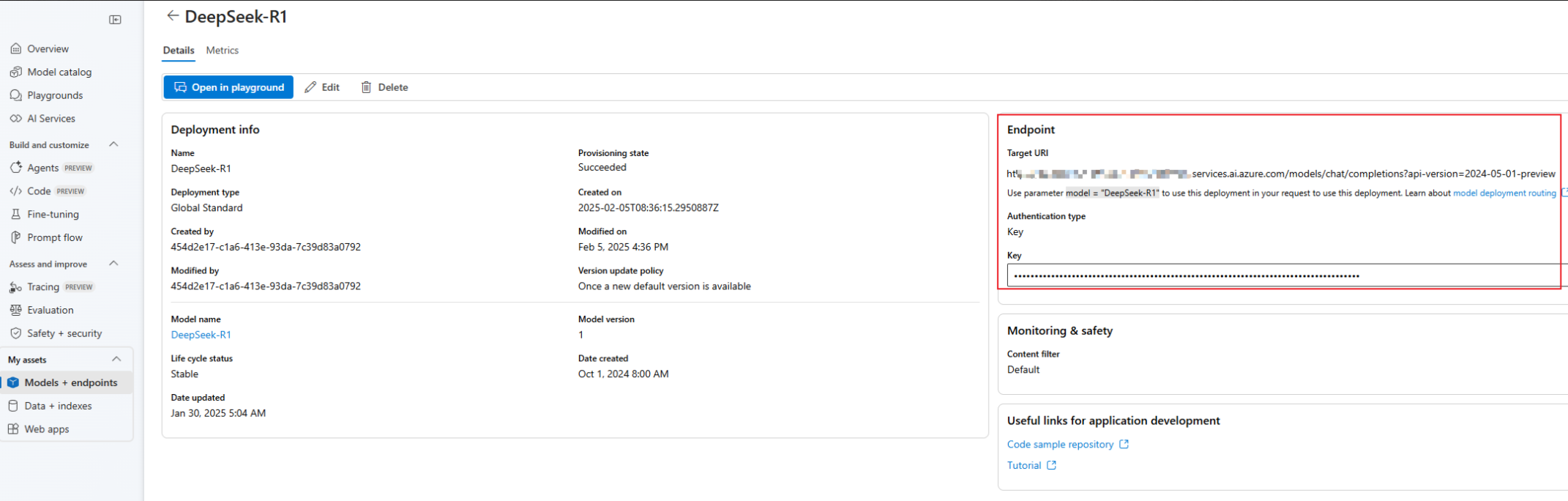Click the Playgrounds chat icon
This screenshot has width=1568, height=501.
15,95
